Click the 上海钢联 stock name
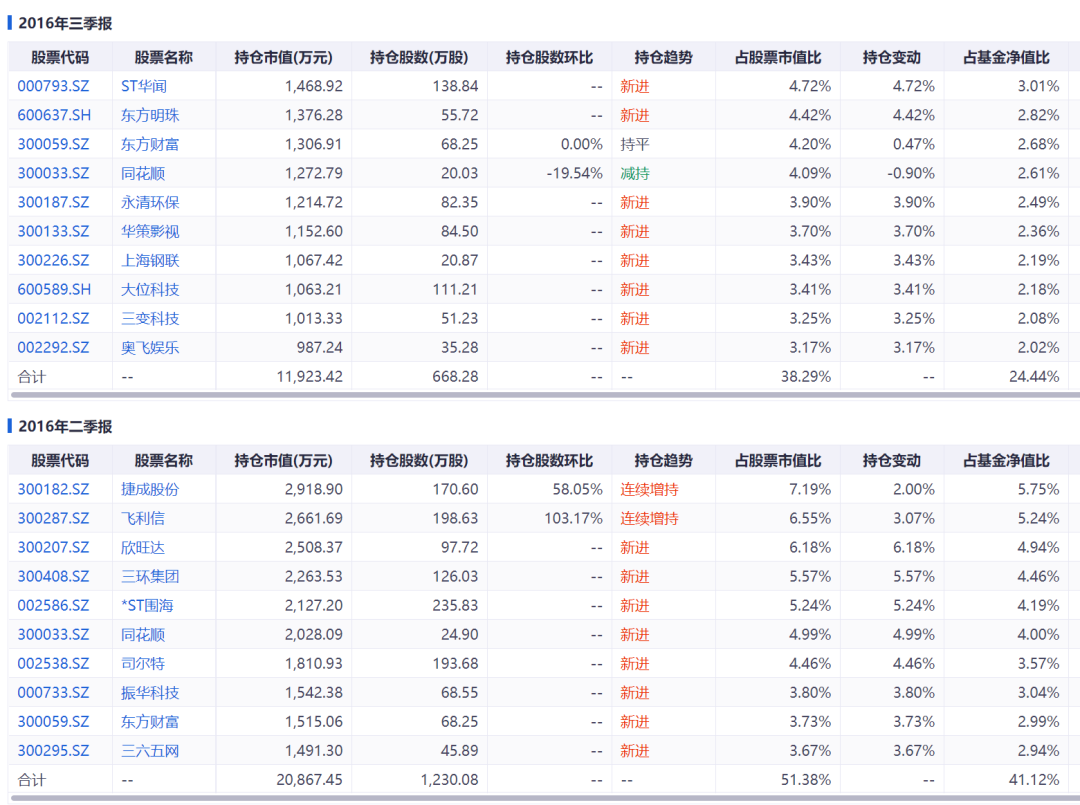The width and height of the screenshot is (1080, 805). pos(150,260)
